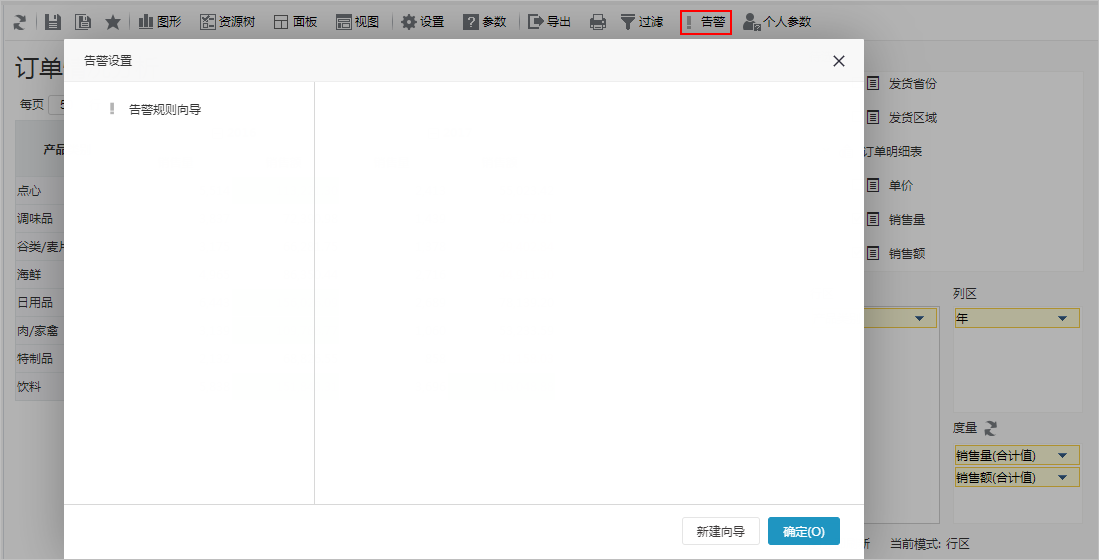Open the 图形 chart toolbar item
The height and width of the screenshot is (560, 1099).
click(x=160, y=22)
